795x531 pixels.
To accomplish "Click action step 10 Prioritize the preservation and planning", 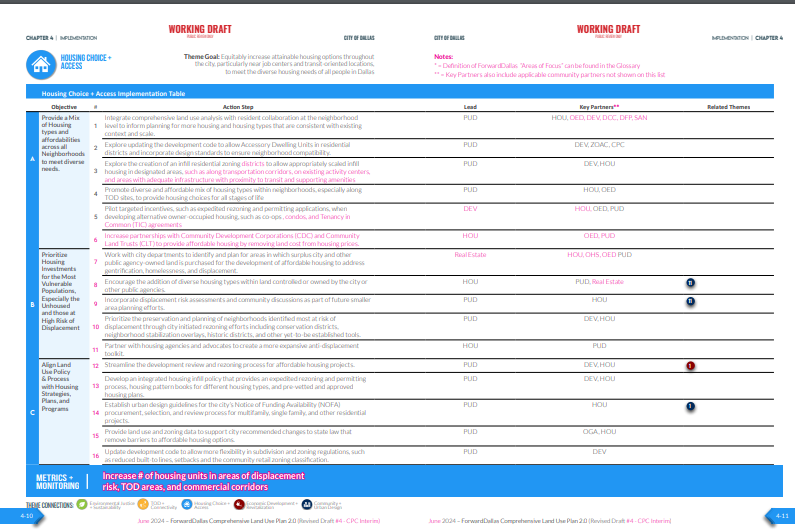I will (x=232, y=327).
